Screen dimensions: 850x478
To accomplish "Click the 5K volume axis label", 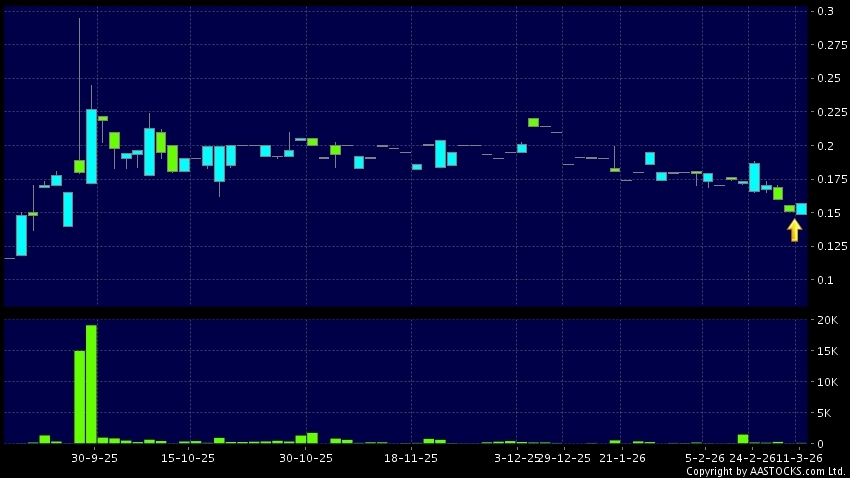I will 825,413.
